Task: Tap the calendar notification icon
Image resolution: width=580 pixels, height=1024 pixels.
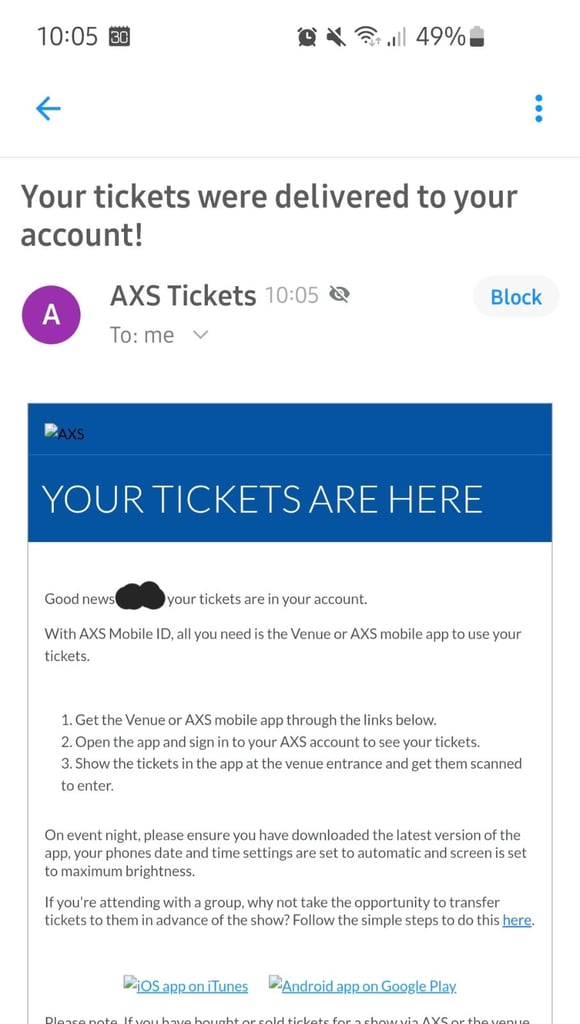Action: (x=119, y=37)
